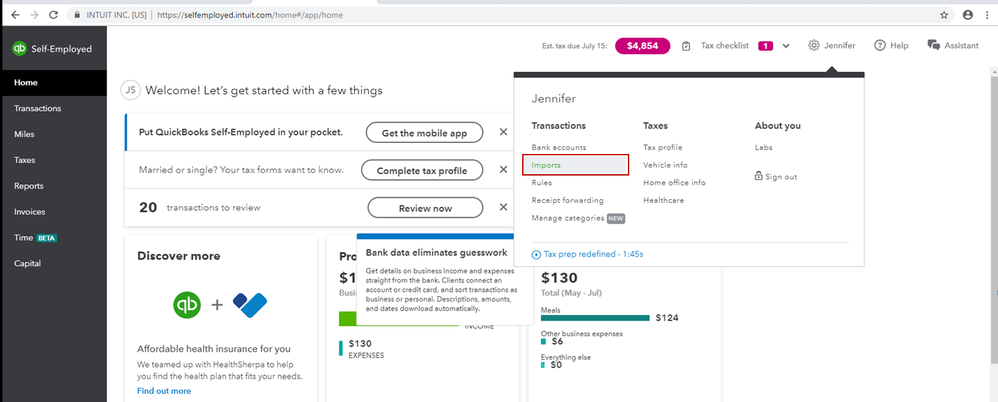Open settings via the gear icon beside Jennifer
Image resolution: width=998 pixels, height=402 pixels.
pyautogui.click(x=813, y=46)
